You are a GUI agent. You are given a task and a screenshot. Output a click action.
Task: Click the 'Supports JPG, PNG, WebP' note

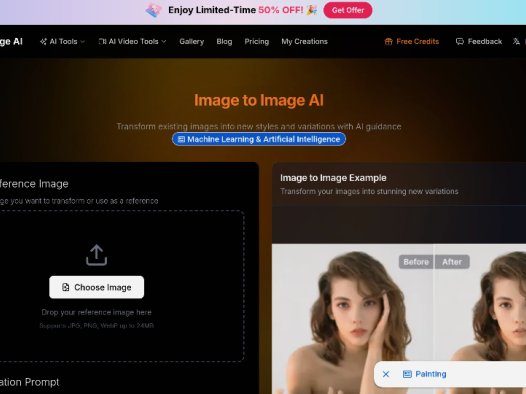pos(97,326)
